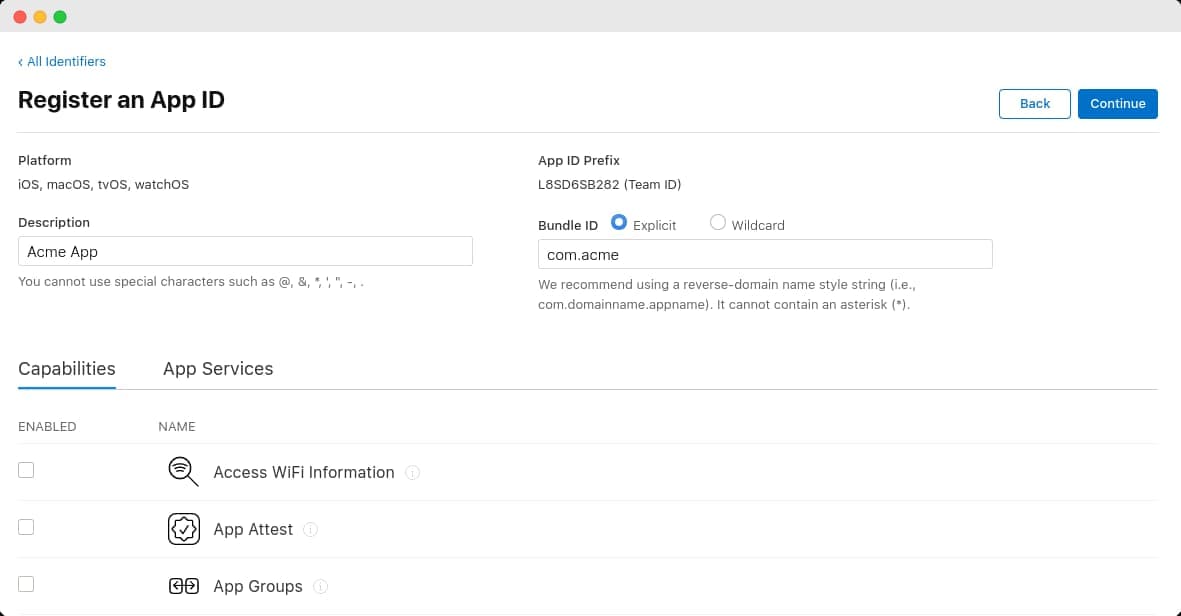1181x616 pixels.
Task: Enable the App Attest capability
Action: [26, 526]
